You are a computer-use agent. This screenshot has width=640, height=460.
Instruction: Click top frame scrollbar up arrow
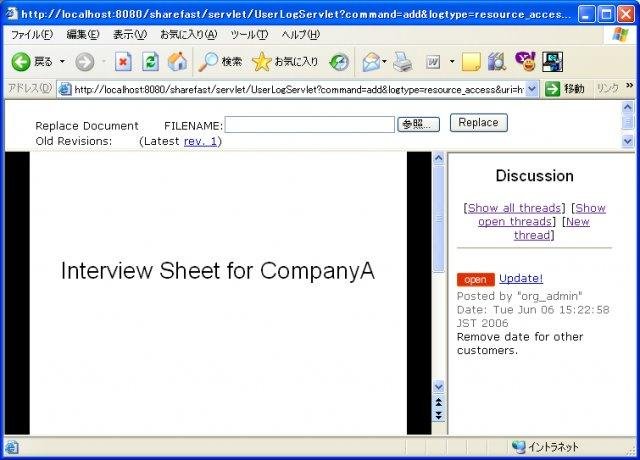(627, 107)
